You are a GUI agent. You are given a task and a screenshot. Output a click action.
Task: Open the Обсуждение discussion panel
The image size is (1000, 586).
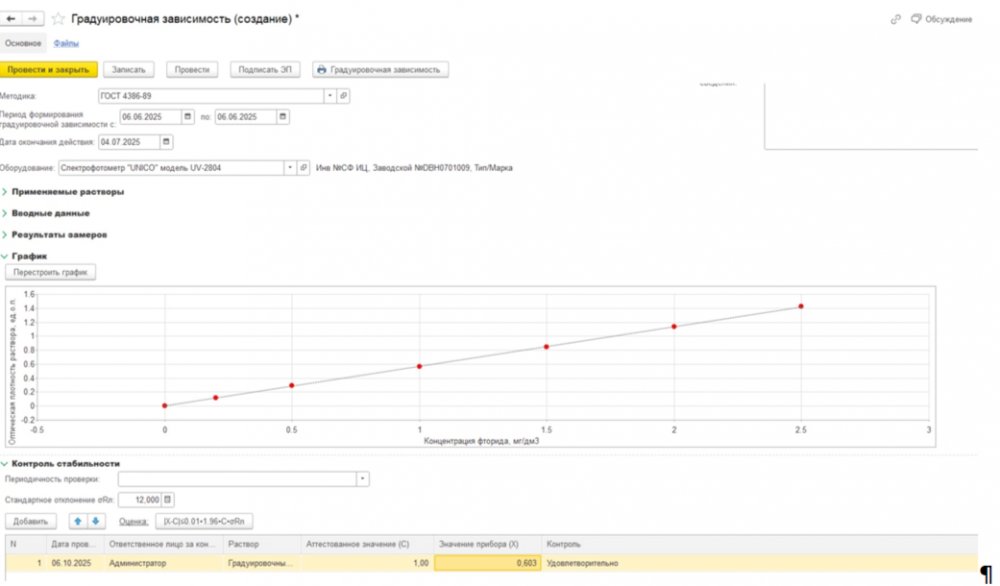[938, 19]
